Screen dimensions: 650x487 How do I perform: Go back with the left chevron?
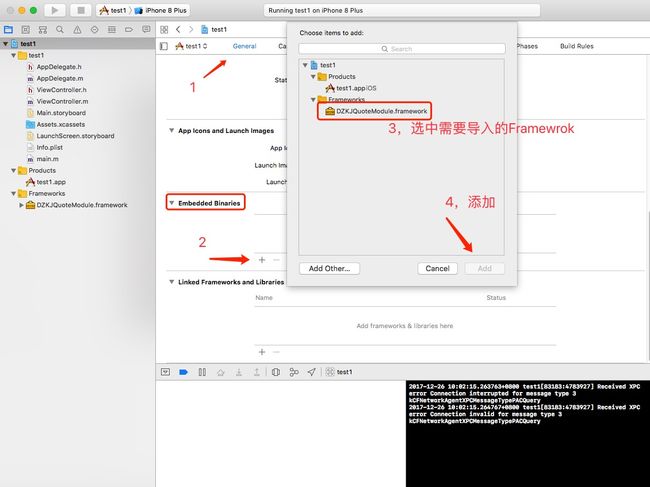click(178, 29)
